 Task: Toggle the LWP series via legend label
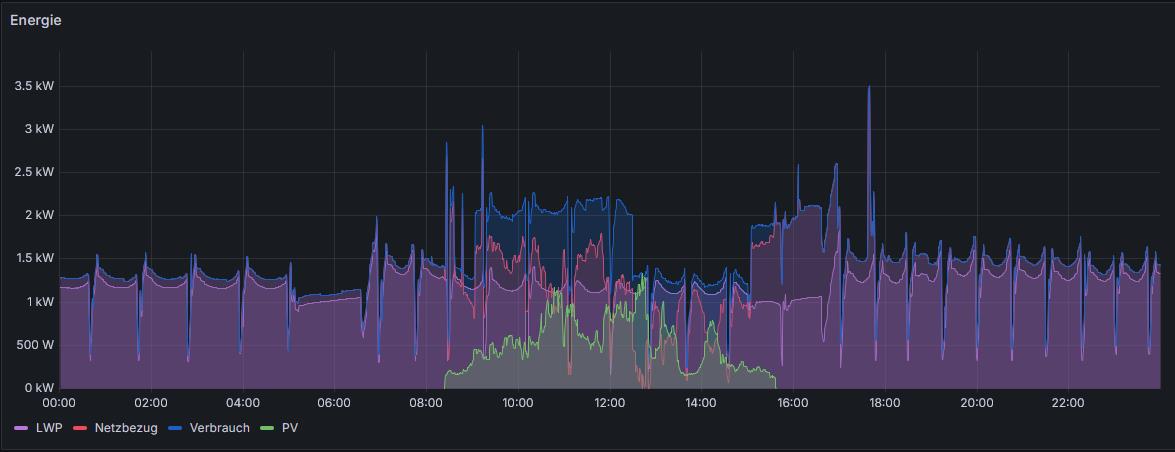[49, 428]
